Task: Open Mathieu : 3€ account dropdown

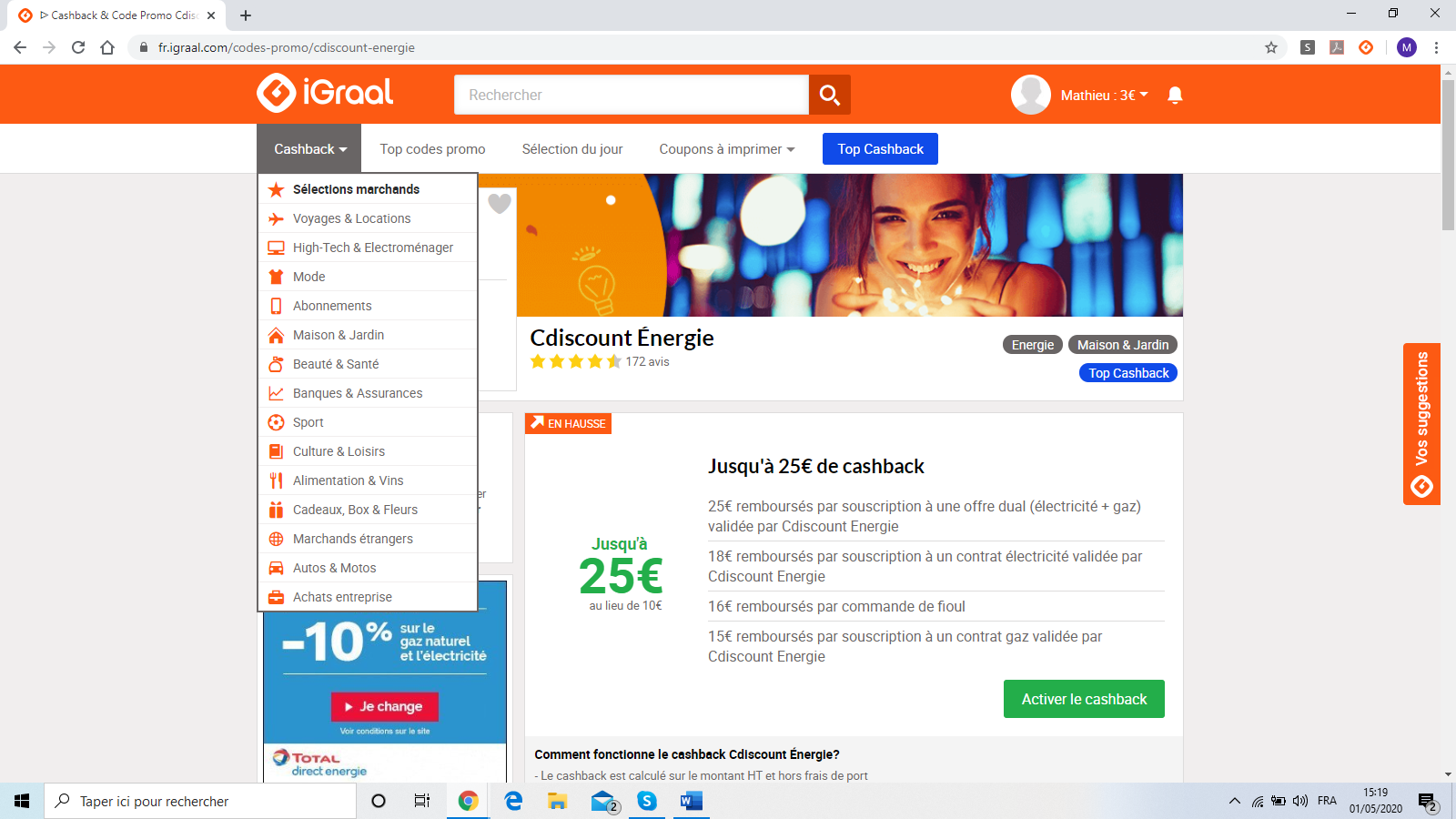Action: pyautogui.click(x=1105, y=95)
